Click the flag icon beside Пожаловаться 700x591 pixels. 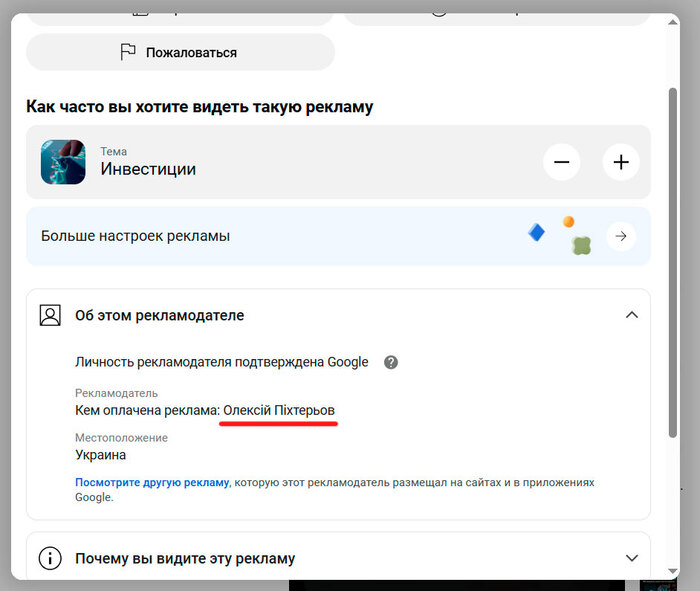coord(127,52)
